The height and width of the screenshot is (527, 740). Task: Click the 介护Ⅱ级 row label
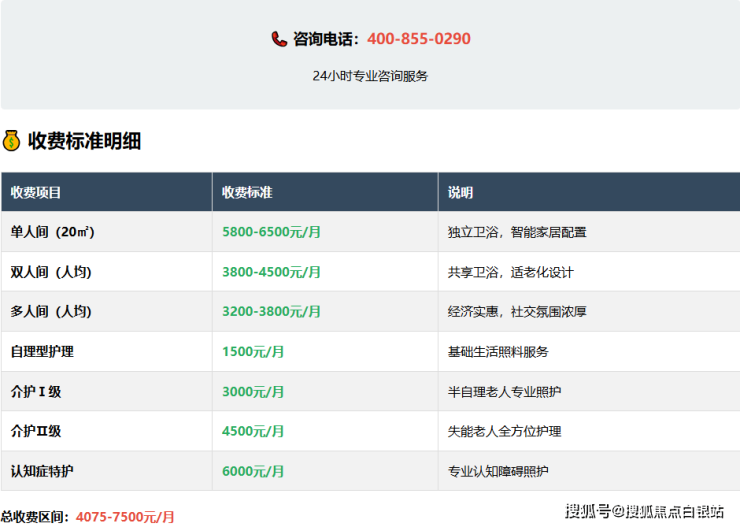tap(36, 432)
